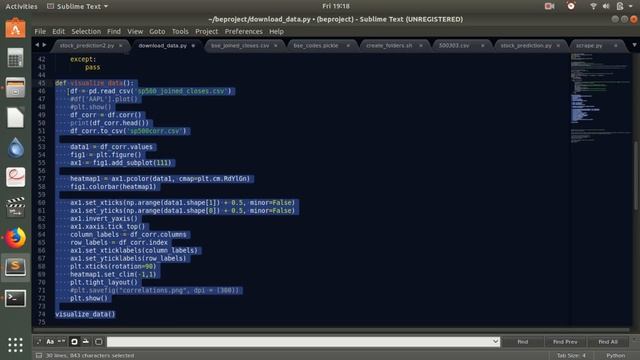
Task: Close the scrape.py tab
Action: [x=616, y=46]
